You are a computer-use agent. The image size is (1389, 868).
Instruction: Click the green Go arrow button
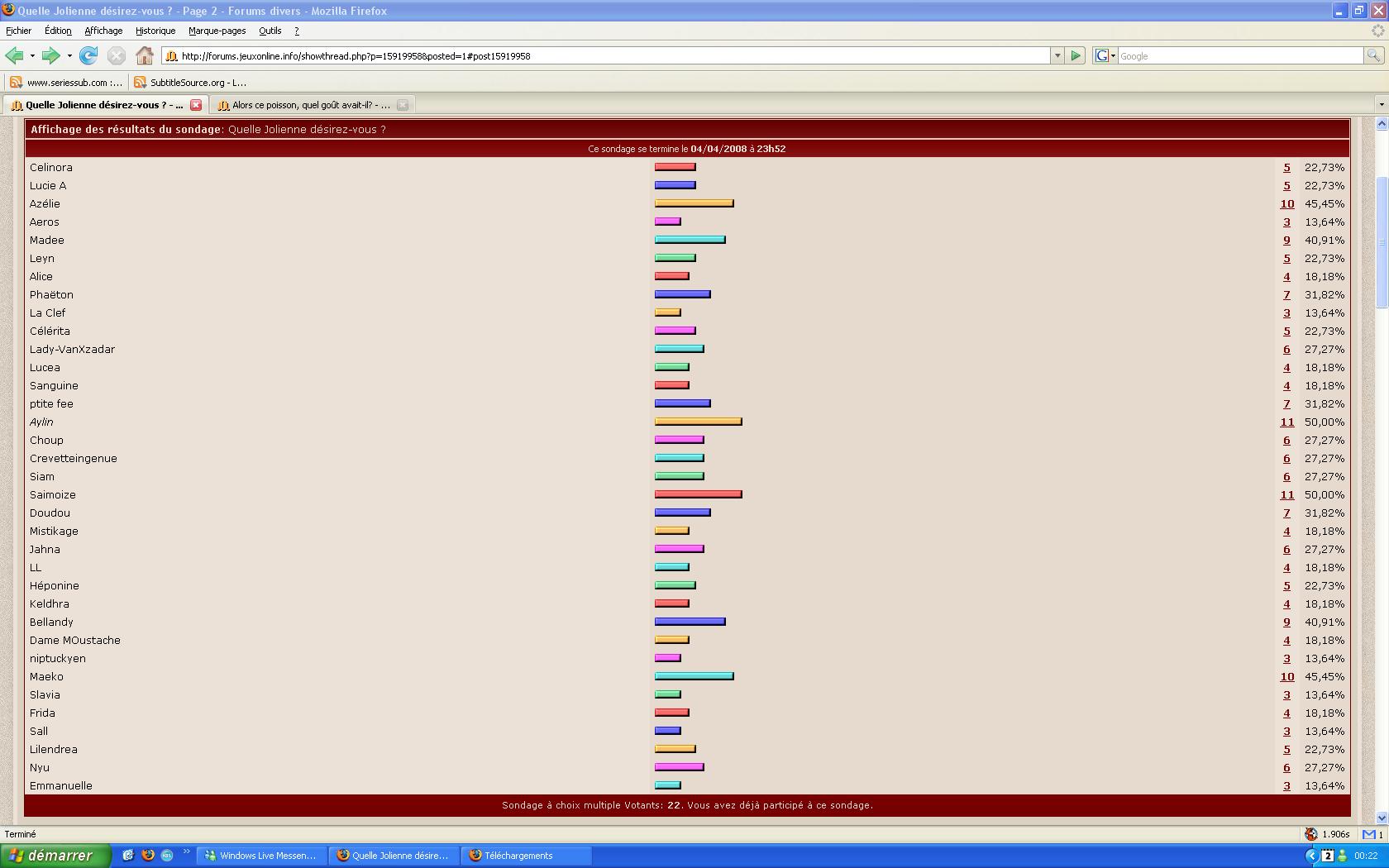1076,55
